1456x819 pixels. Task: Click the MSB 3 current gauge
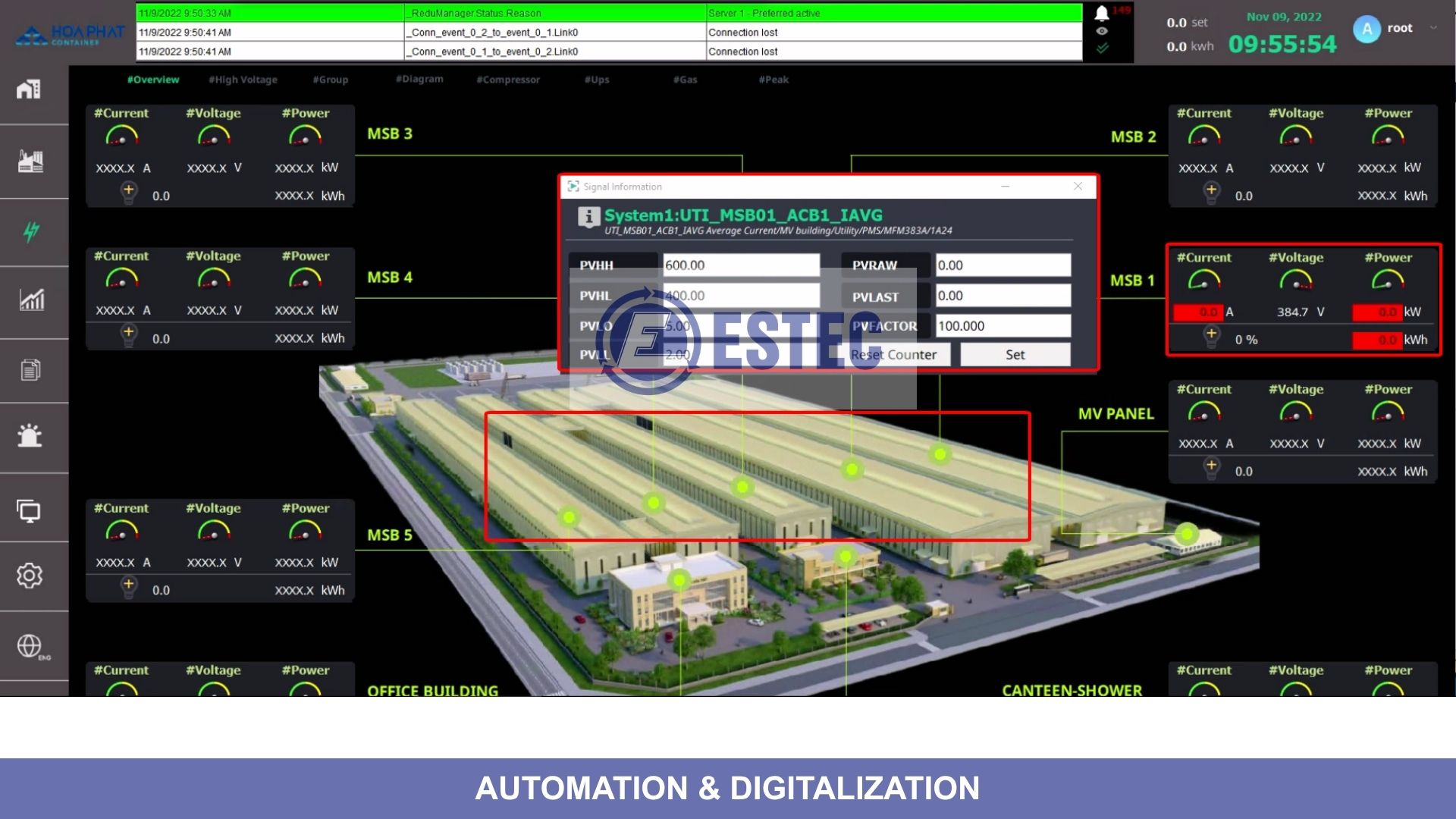pyautogui.click(x=121, y=136)
